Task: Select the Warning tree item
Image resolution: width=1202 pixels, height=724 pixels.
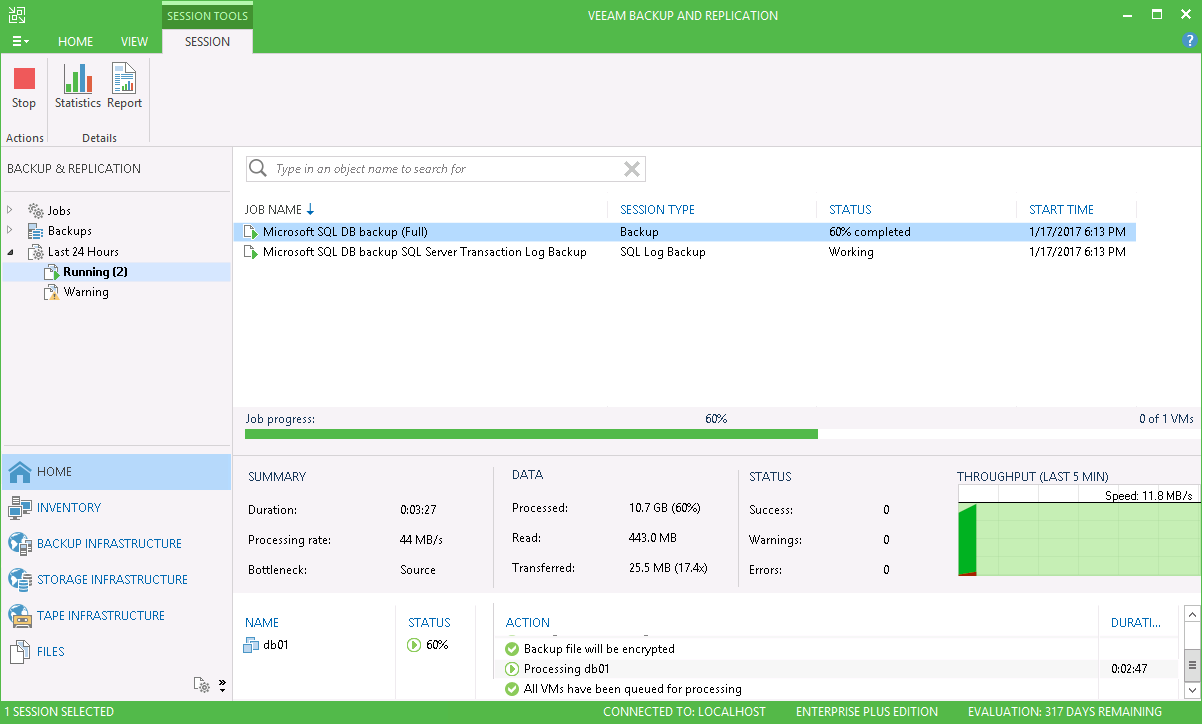Action: coord(86,293)
